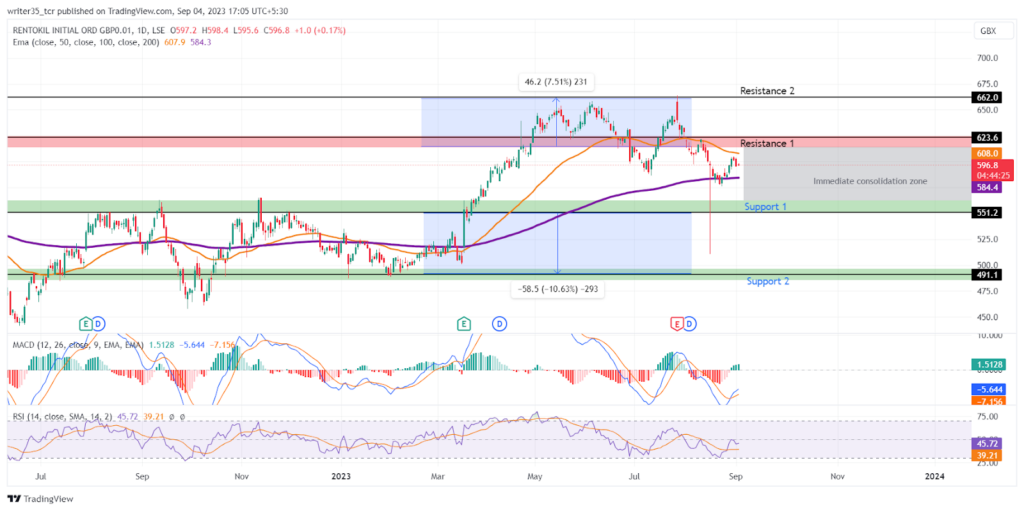This screenshot has width=1024, height=511.
Task: Click the purple 584.4 EMA price tag
Action: (985, 187)
